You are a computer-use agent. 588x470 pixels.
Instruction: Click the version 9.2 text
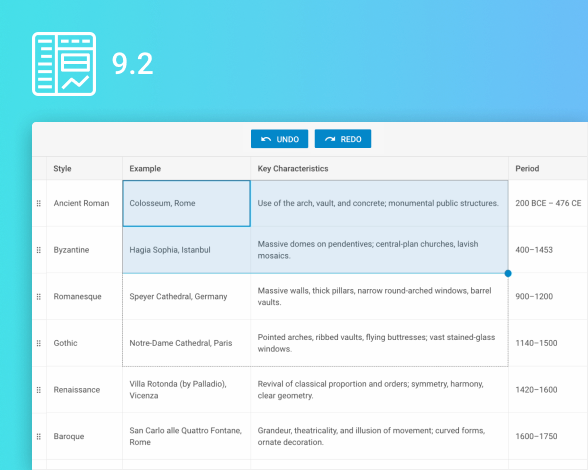click(132, 64)
